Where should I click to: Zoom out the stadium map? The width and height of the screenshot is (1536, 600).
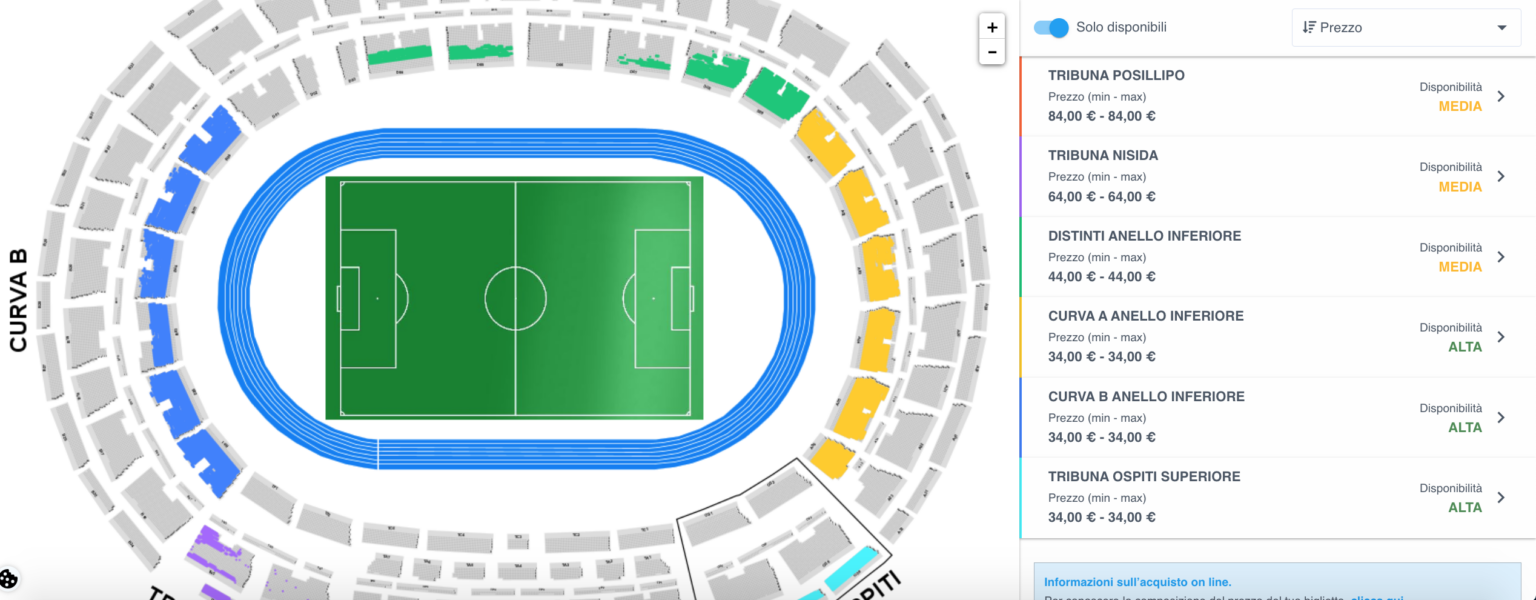pos(992,52)
